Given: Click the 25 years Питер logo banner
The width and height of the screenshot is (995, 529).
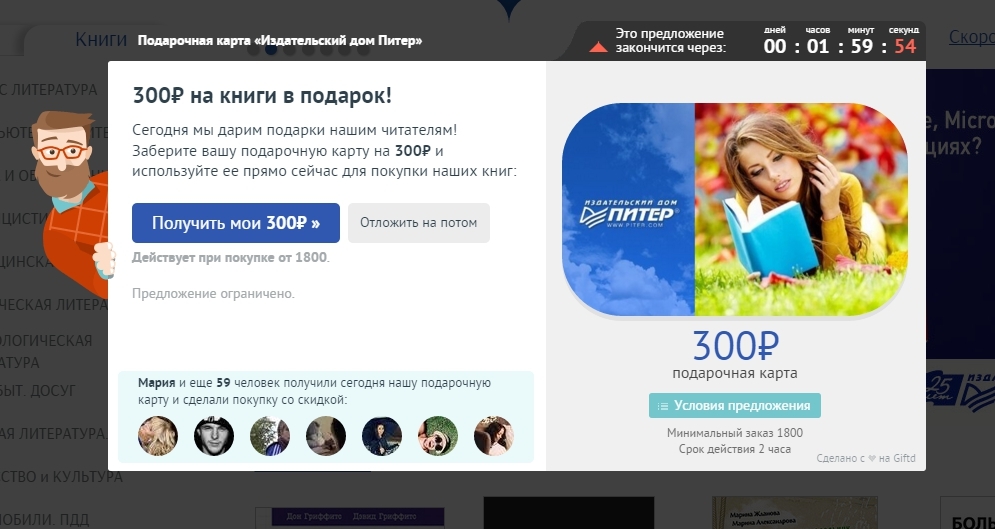Looking at the screenshot, I should coord(960,388).
